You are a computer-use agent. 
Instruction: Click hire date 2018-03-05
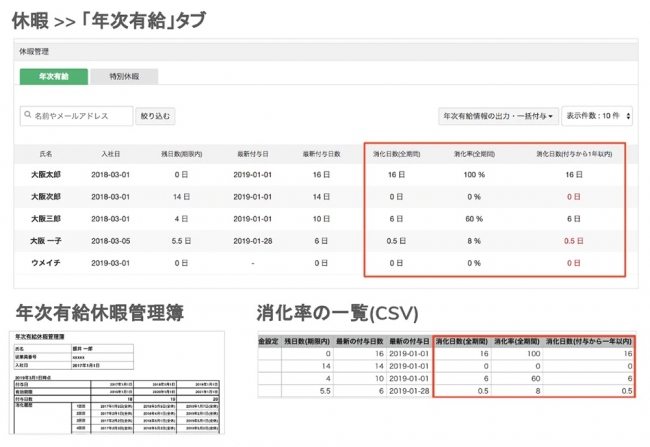(x=111, y=241)
